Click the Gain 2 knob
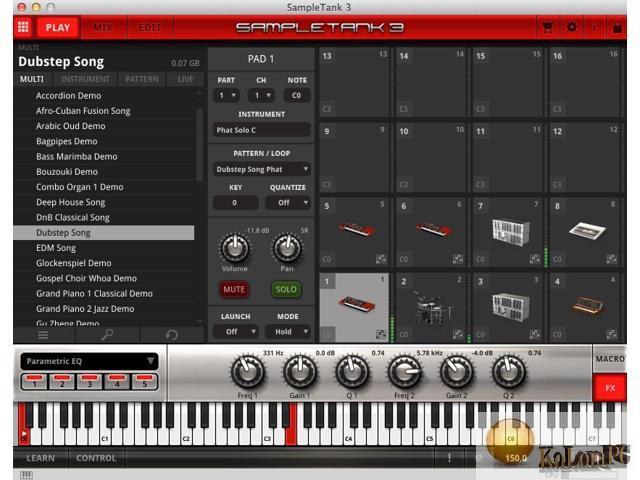Image resolution: width=640 pixels, height=480 pixels. point(456,372)
